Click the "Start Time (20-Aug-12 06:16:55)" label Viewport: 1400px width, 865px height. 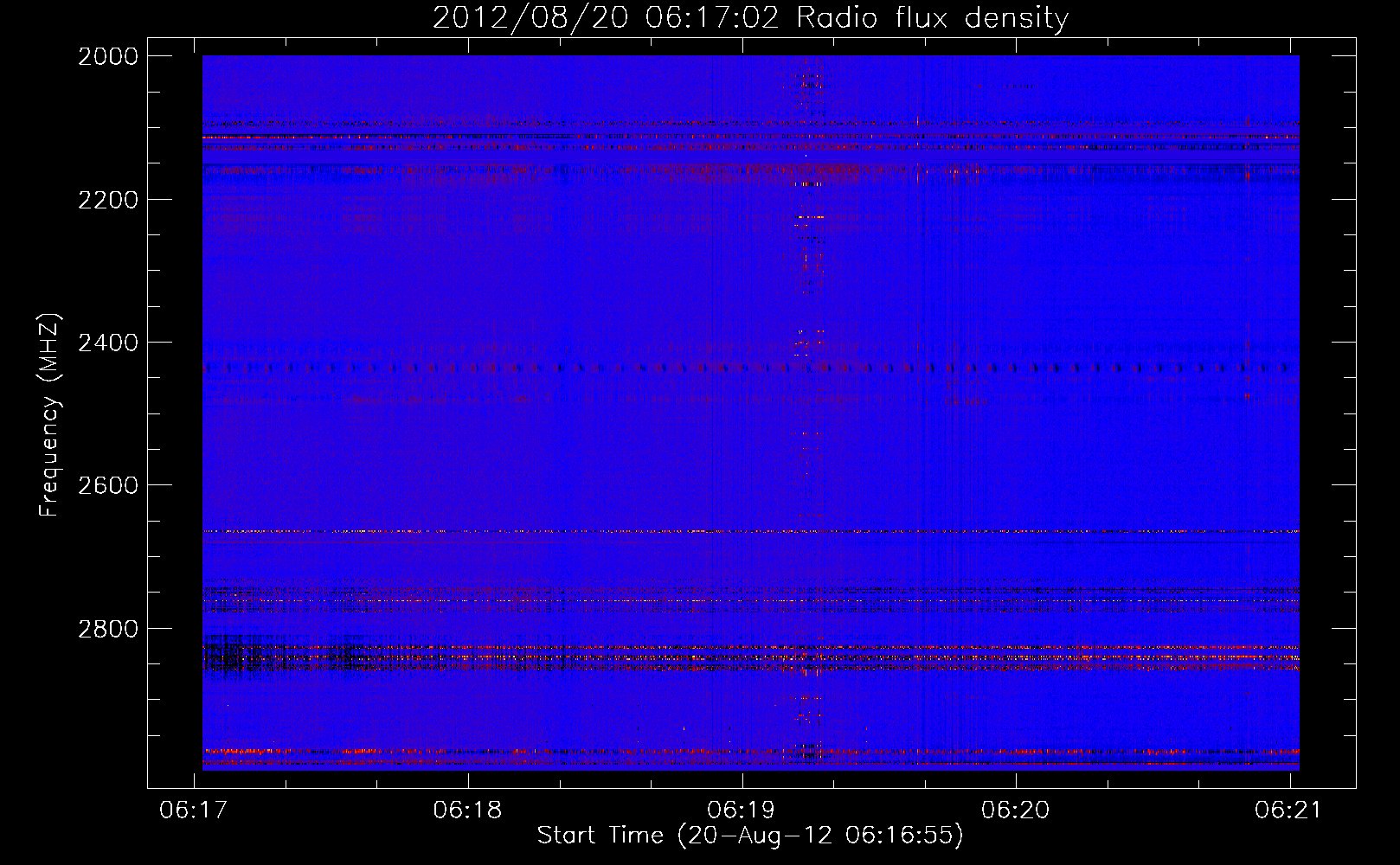(x=749, y=836)
